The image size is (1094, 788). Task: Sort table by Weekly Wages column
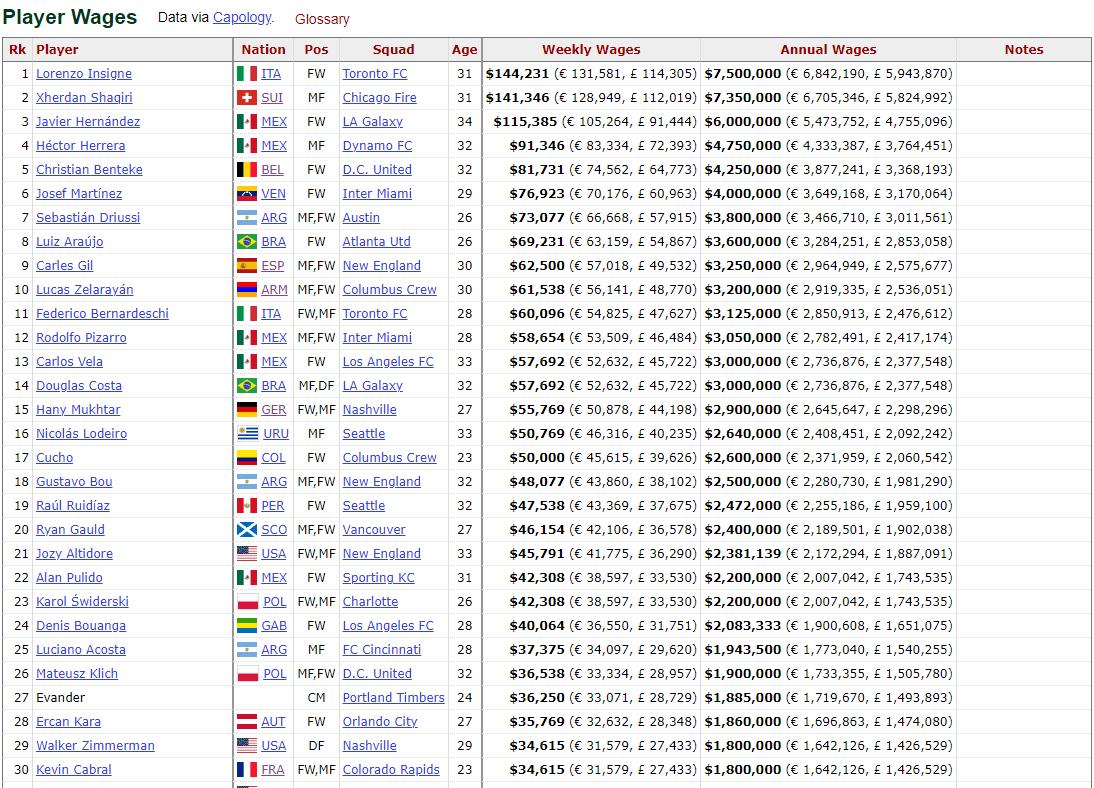[591, 49]
